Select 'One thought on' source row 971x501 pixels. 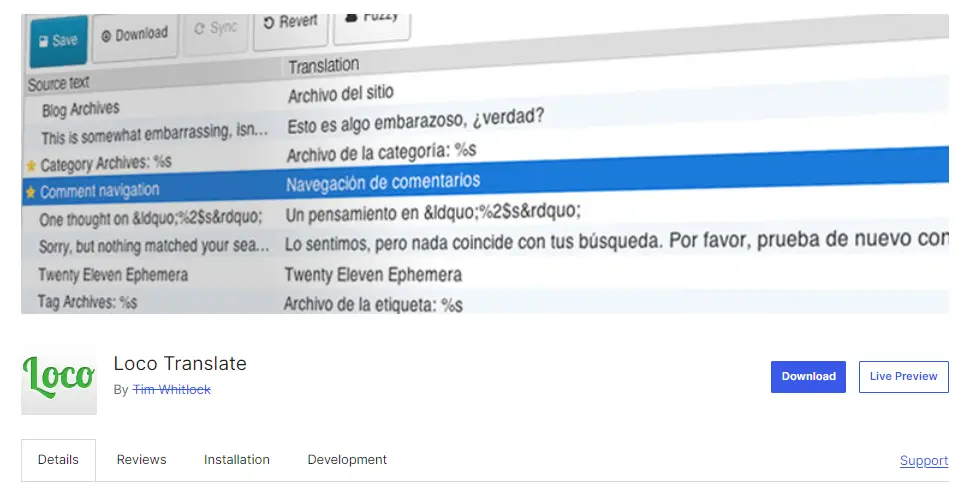tap(150, 219)
